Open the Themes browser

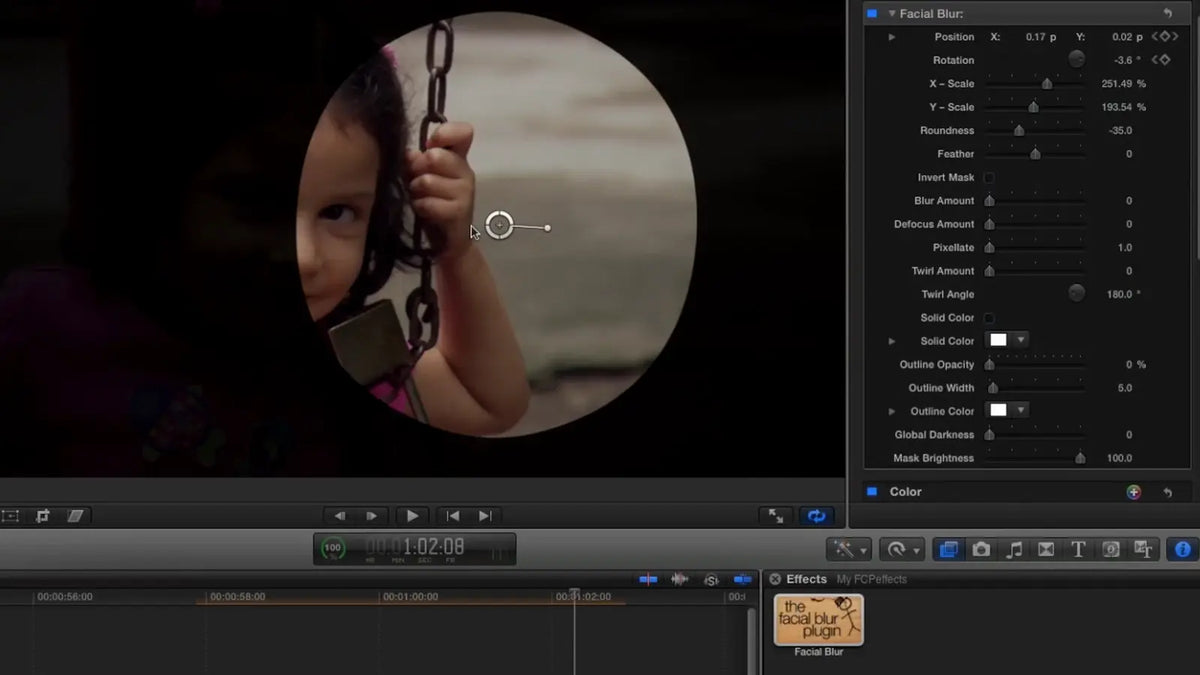click(x=1143, y=549)
